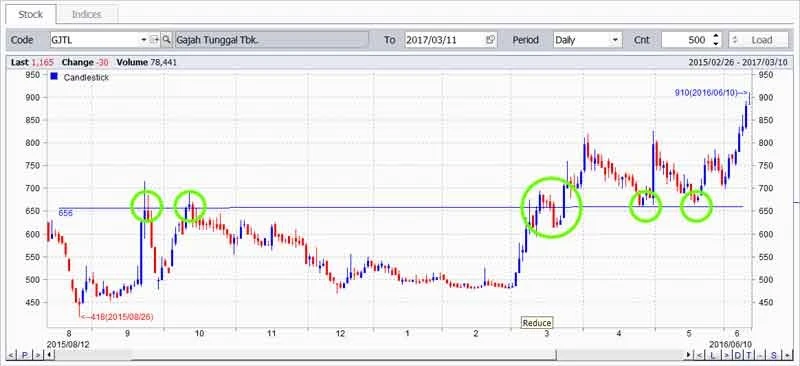The height and width of the screenshot is (366, 800).
Task: Click the scrollbar left arrow button
Action: [x=49, y=355]
